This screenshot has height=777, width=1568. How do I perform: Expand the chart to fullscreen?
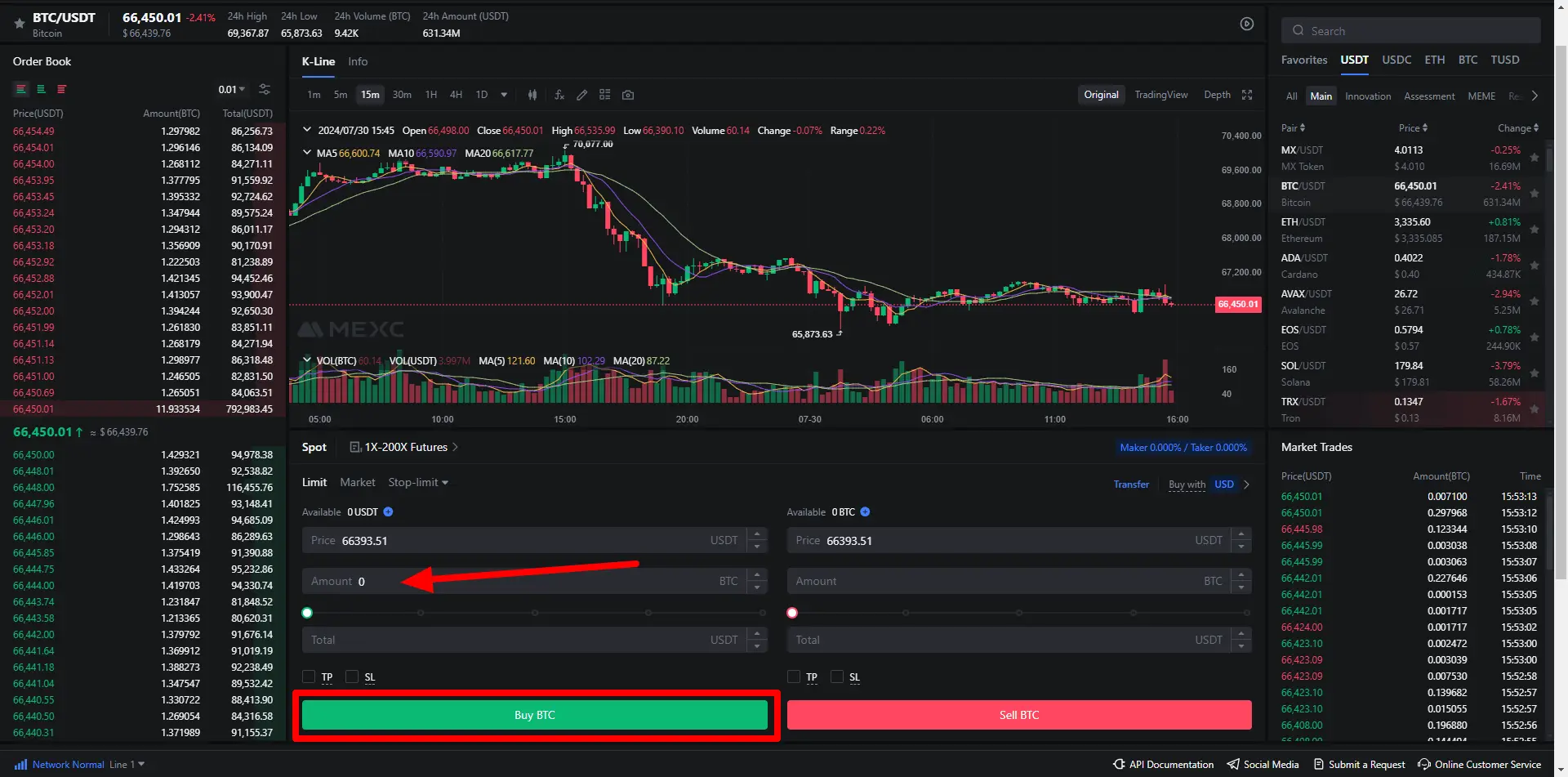coord(1246,95)
